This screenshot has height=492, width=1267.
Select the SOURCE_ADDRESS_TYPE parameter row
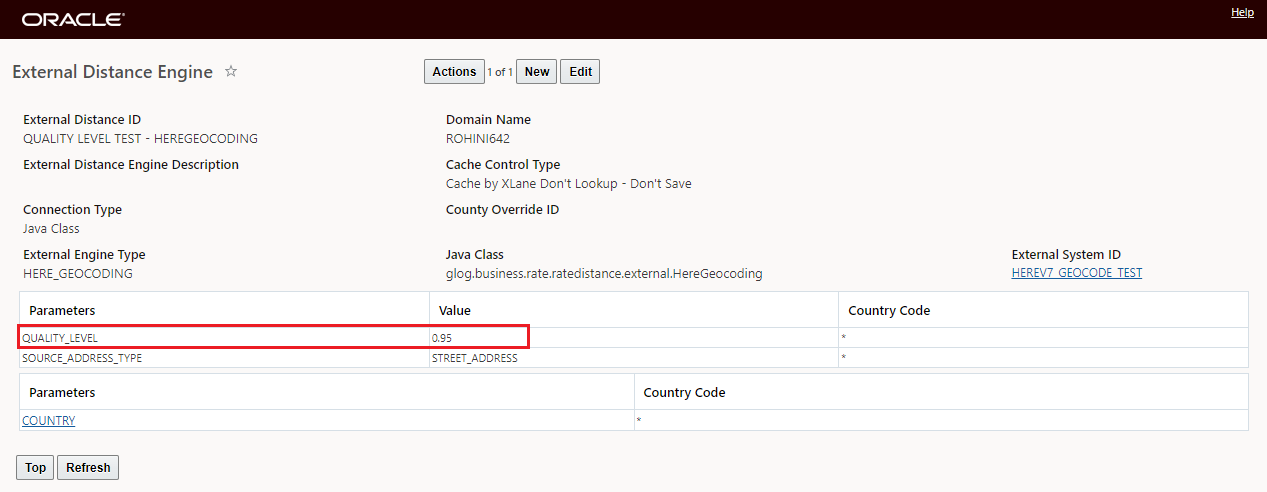82,358
